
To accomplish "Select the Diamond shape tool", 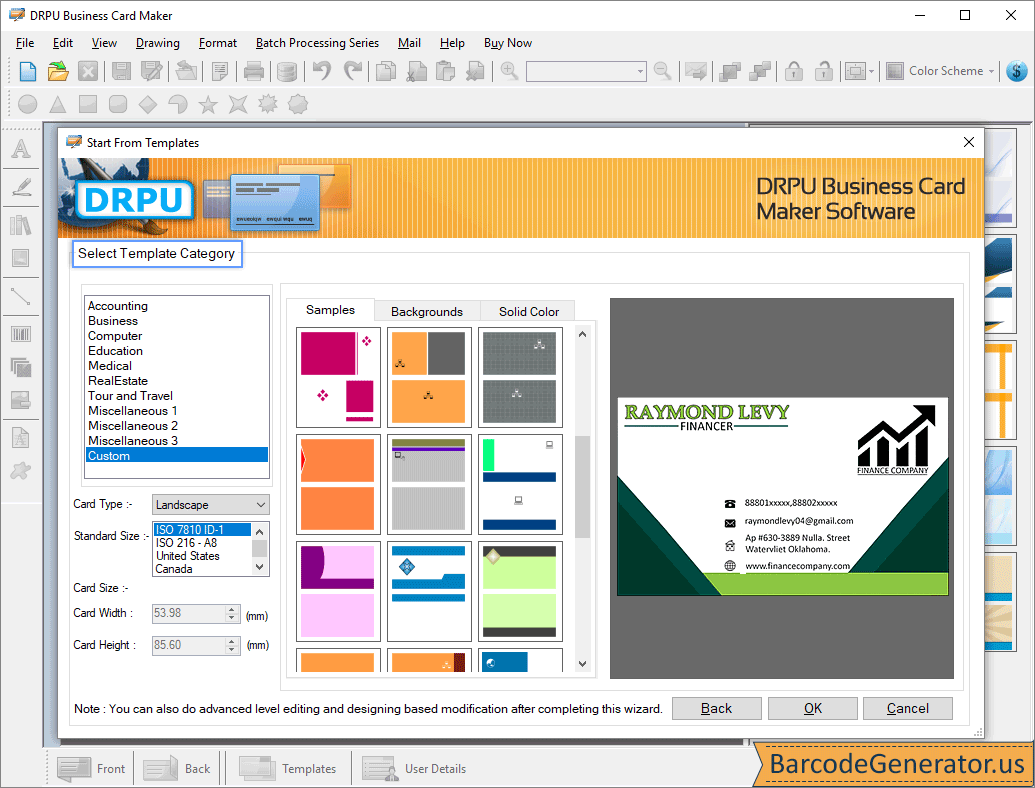I will pos(148,104).
